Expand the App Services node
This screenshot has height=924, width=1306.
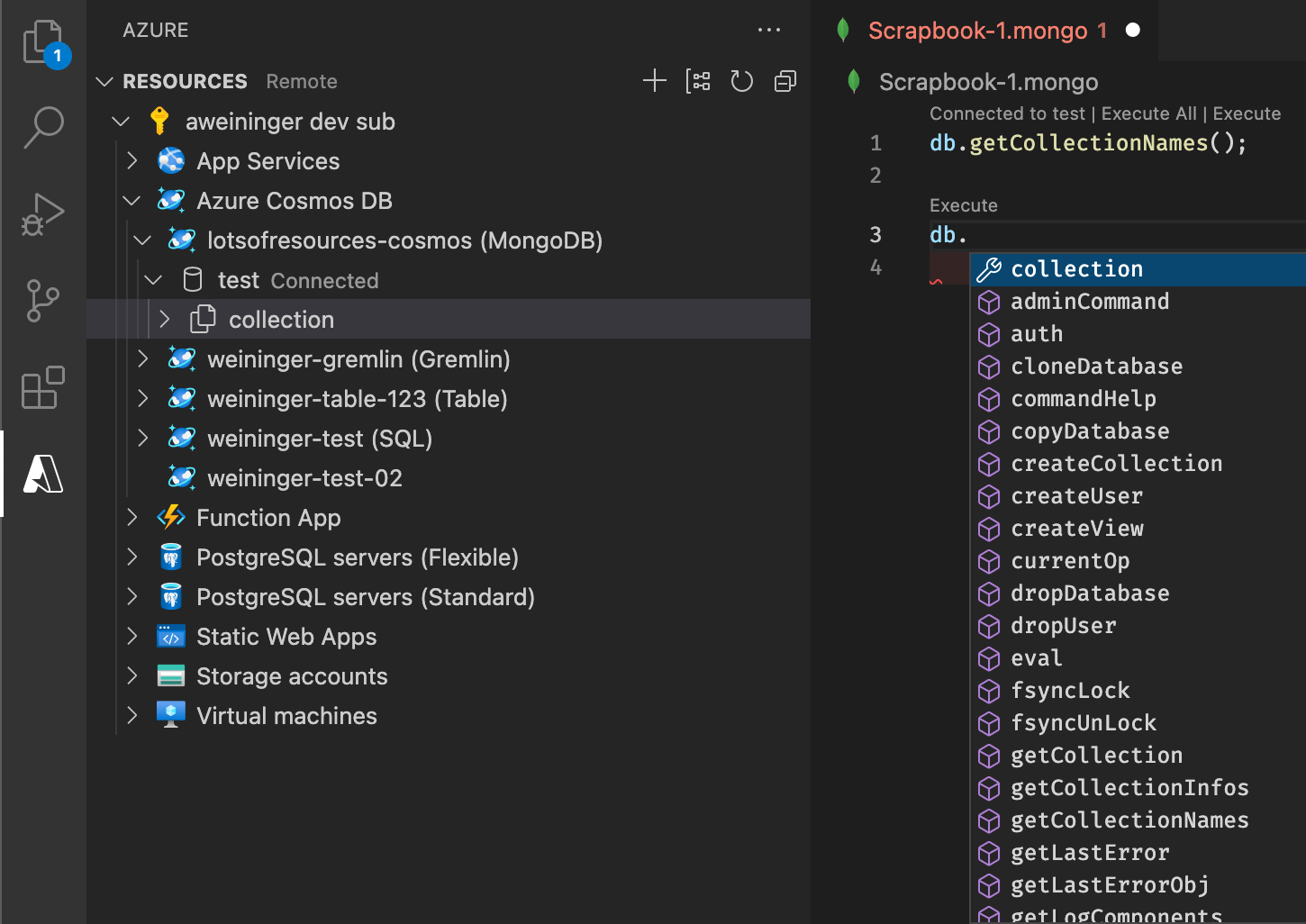[132, 160]
